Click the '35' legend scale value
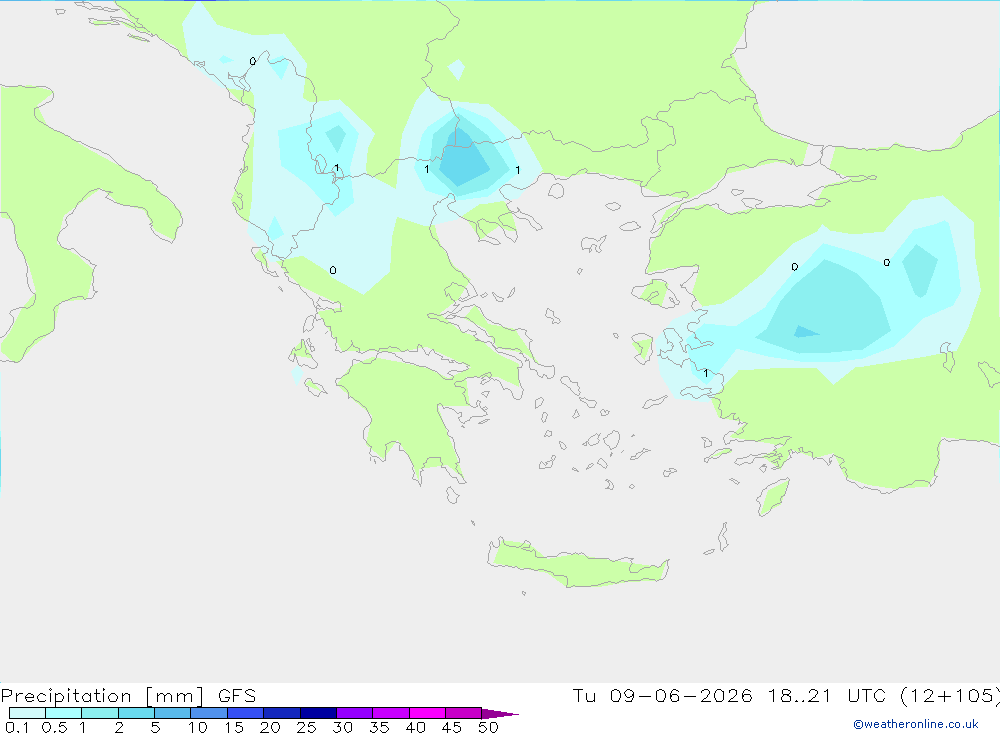The width and height of the screenshot is (1000, 733). click(x=379, y=727)
